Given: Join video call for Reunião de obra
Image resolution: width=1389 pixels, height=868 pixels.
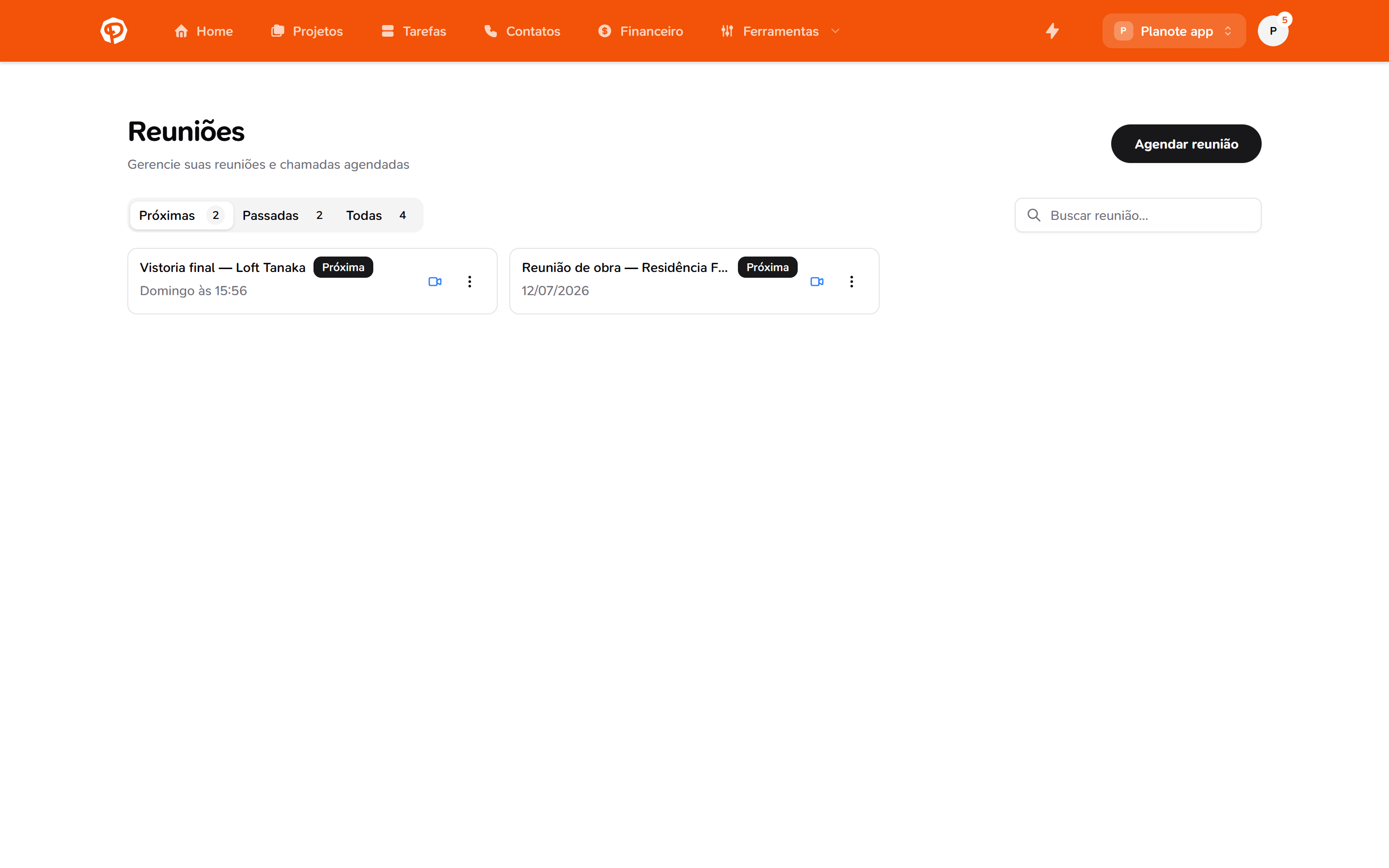Looking at the screenshot, I should 817,281.
